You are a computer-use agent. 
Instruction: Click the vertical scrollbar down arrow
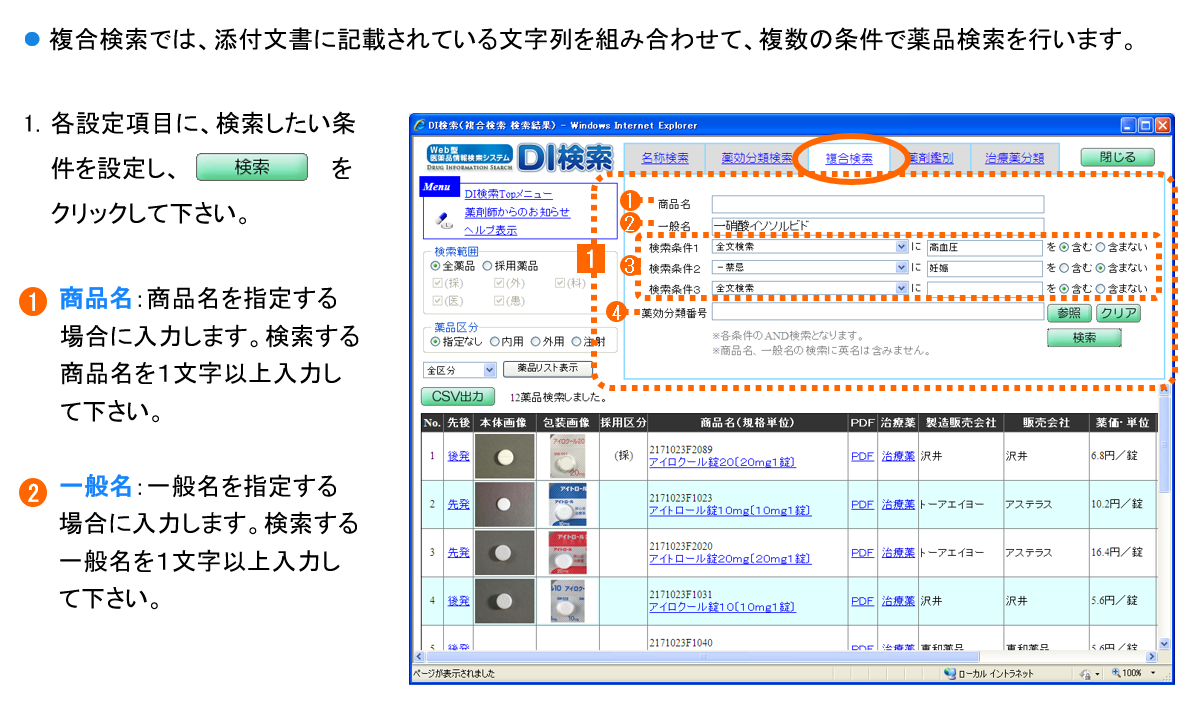[x=1162, y=645]
